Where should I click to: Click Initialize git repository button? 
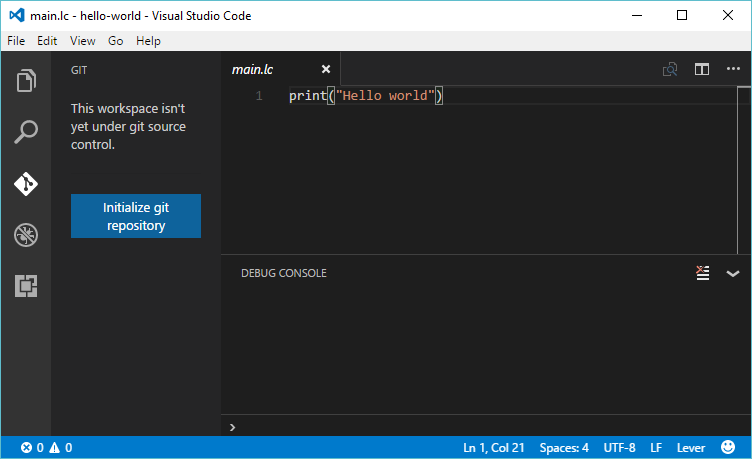click(x=136, y=216)
